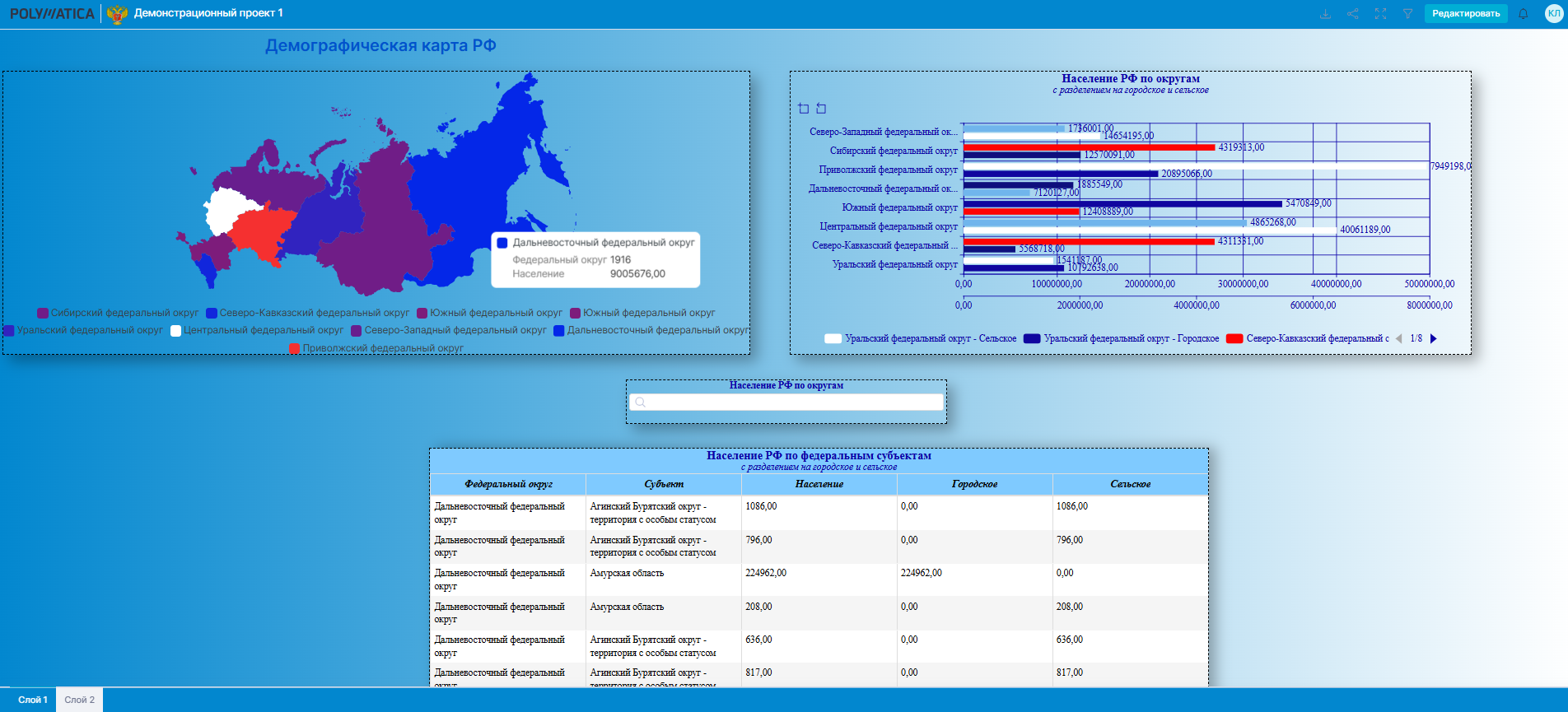Image resolution: width=1568 pixels, height=712 pixels.
Task: Toggle Сибирский федеральный округ in map legend
Action: [118, 313]
